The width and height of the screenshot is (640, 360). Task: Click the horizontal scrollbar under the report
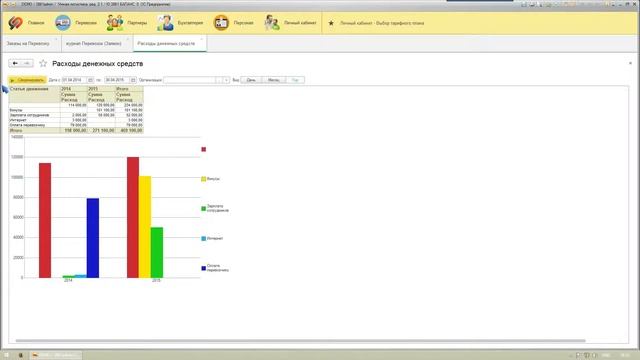pyautogui.click(x=300, y=340)
